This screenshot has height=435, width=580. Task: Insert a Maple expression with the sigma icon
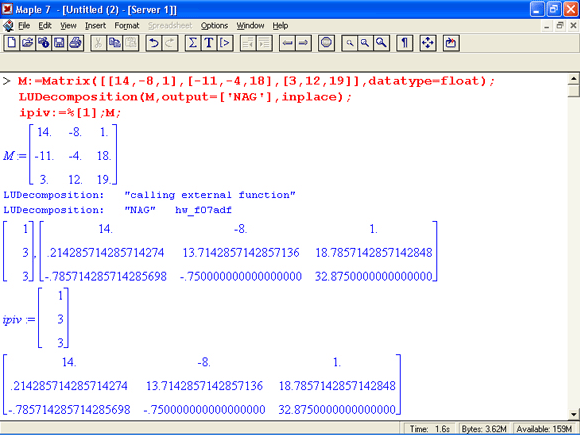[x=193, y=43]
